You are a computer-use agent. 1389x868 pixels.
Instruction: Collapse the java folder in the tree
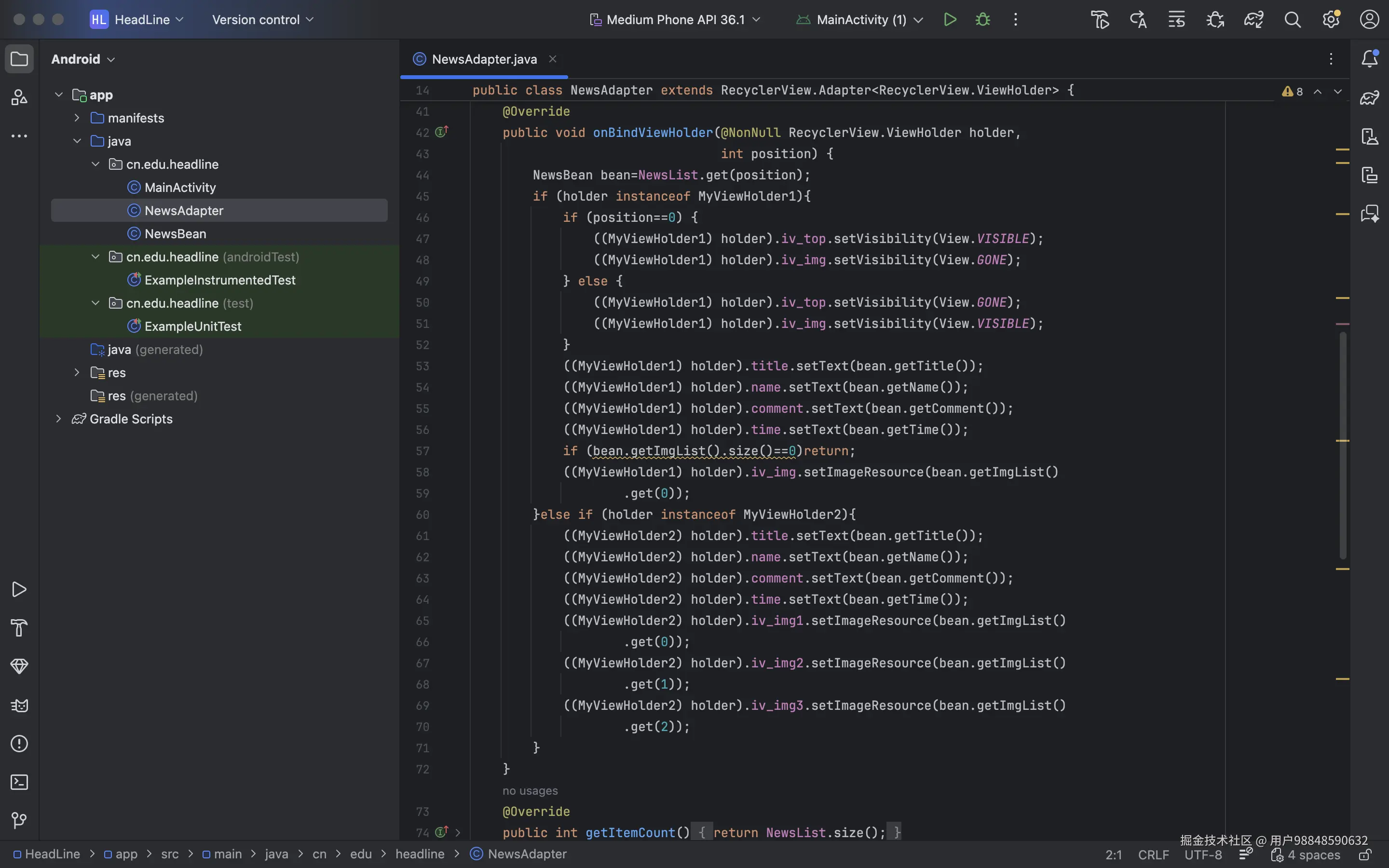point(77,141)
